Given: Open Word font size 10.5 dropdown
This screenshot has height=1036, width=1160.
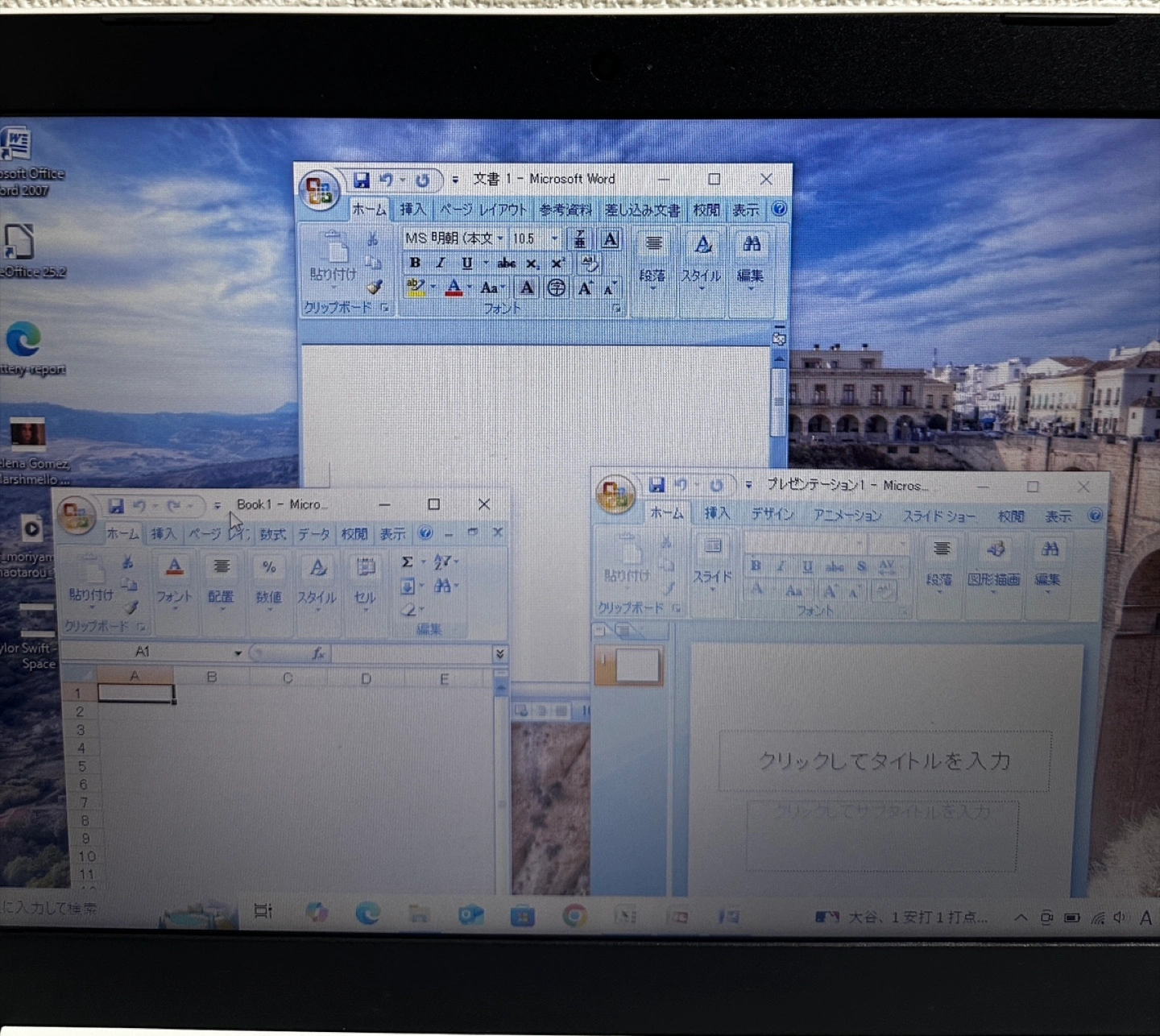Looking at the screenshot, I should click(554, 238).
